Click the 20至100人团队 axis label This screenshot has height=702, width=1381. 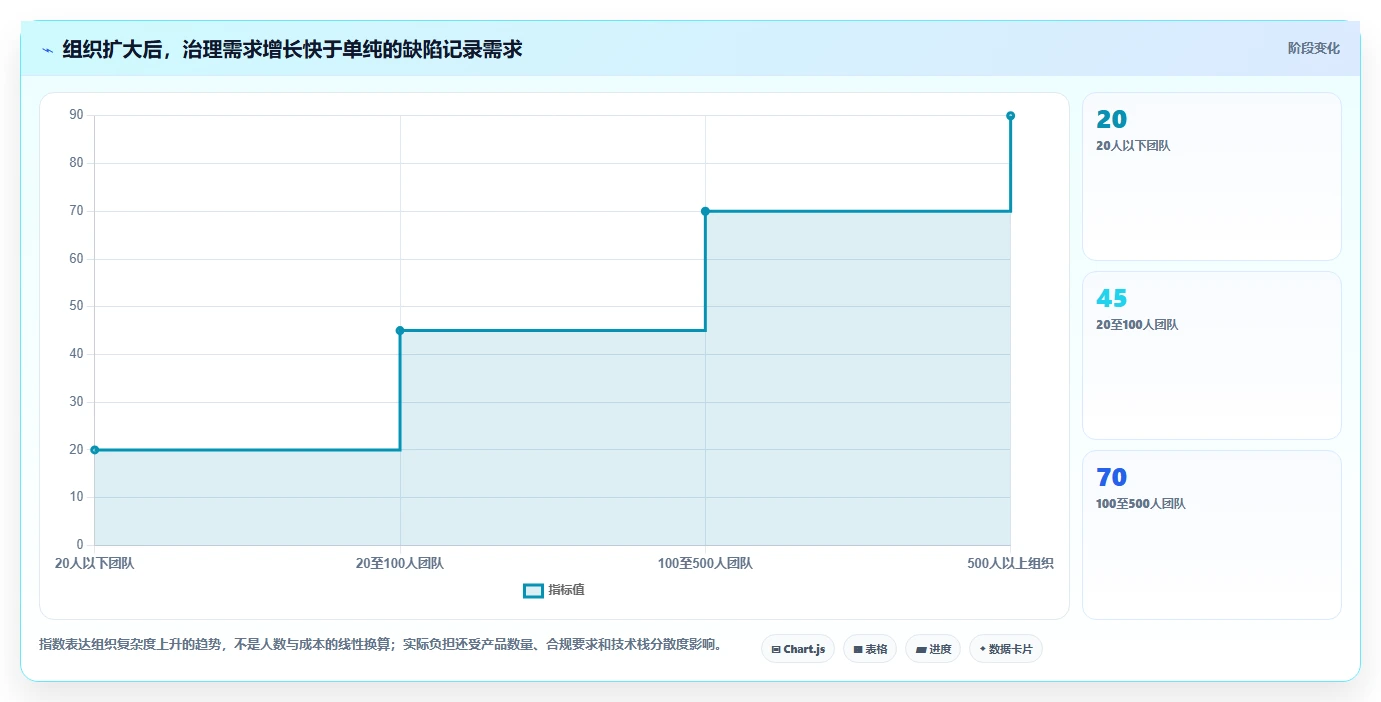[x=400, y=563]
